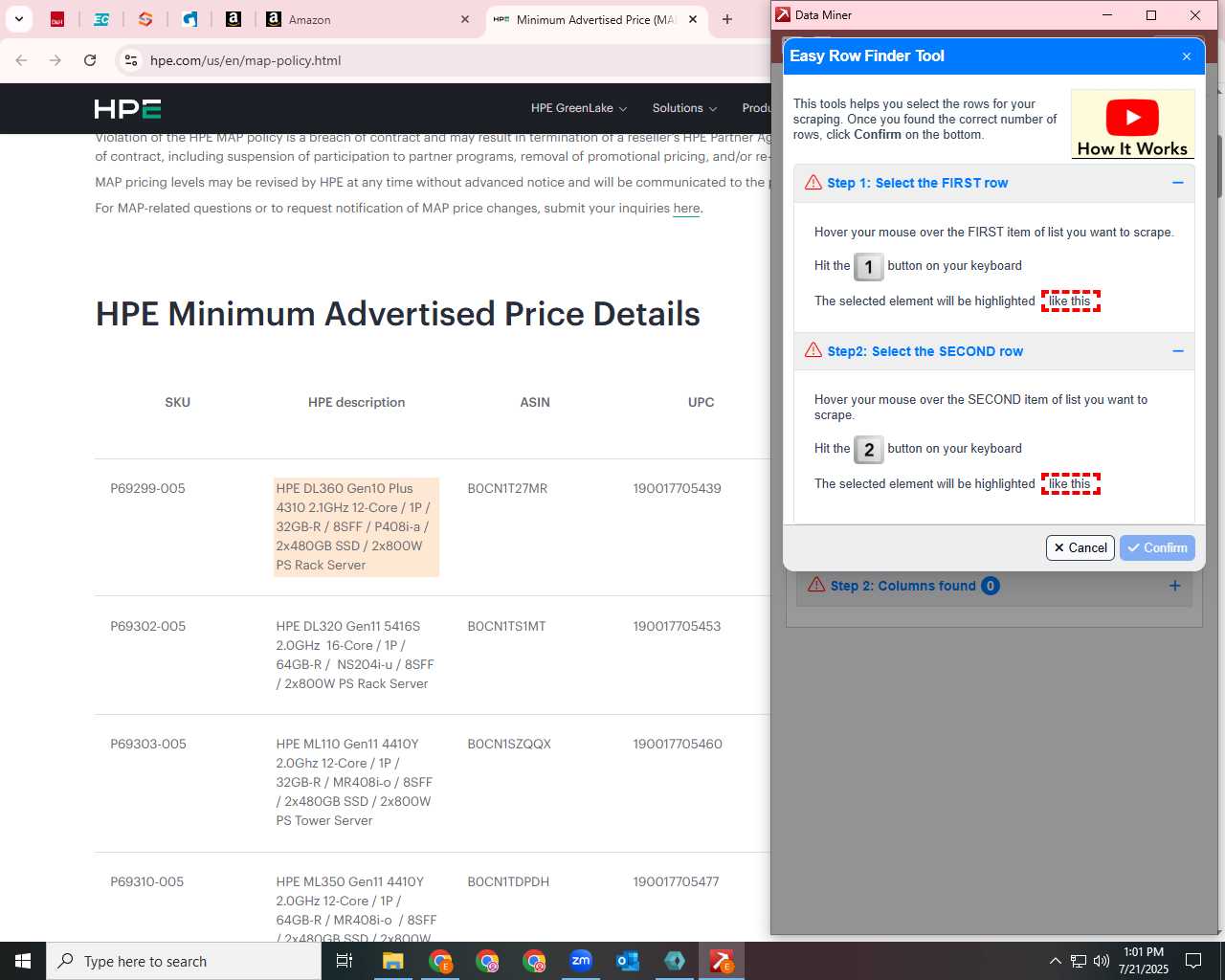Screen dimensions: 1225x980
Task: Click the Columns found count badge
Action: (x=991, y=586)
